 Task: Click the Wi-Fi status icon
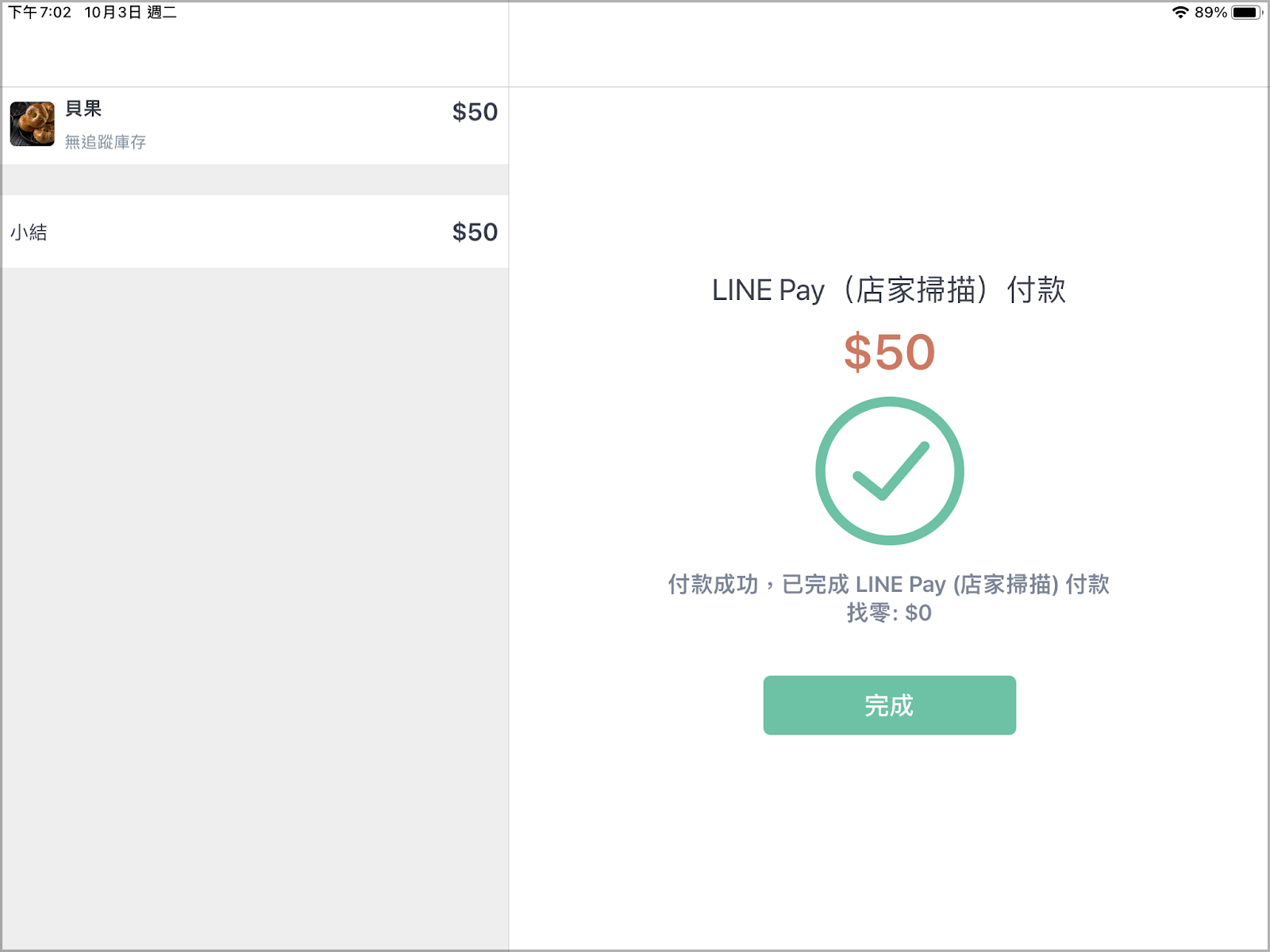click(1180, 12)
